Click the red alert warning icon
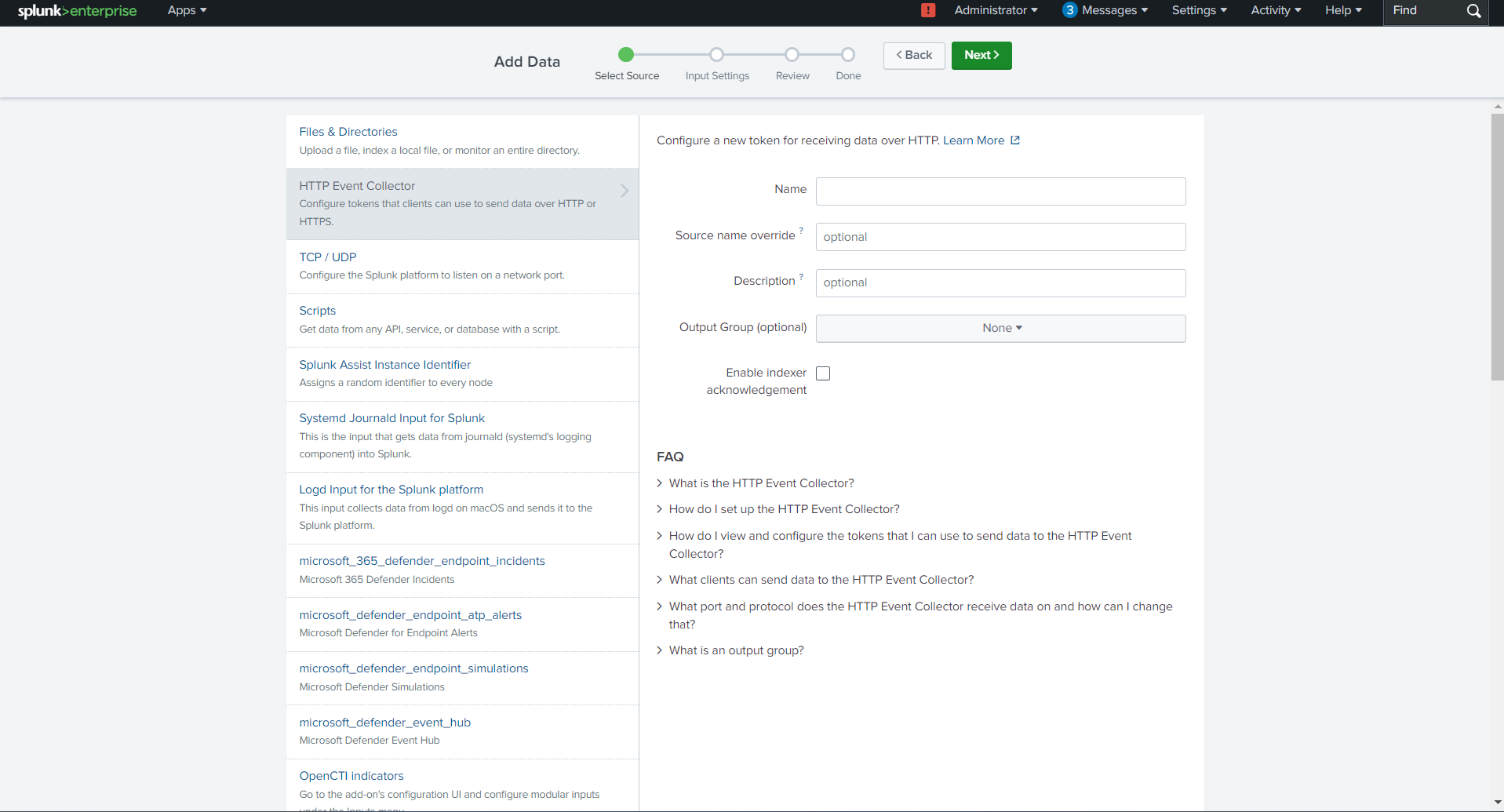Image resolution: width=1504 pixels, height=812 pixels. 928,10
